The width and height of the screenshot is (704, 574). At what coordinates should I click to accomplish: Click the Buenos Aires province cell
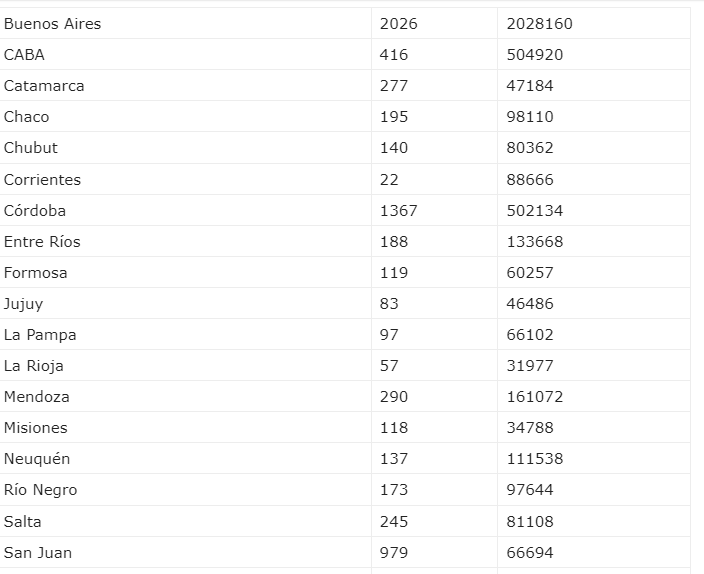coord(53,23)
